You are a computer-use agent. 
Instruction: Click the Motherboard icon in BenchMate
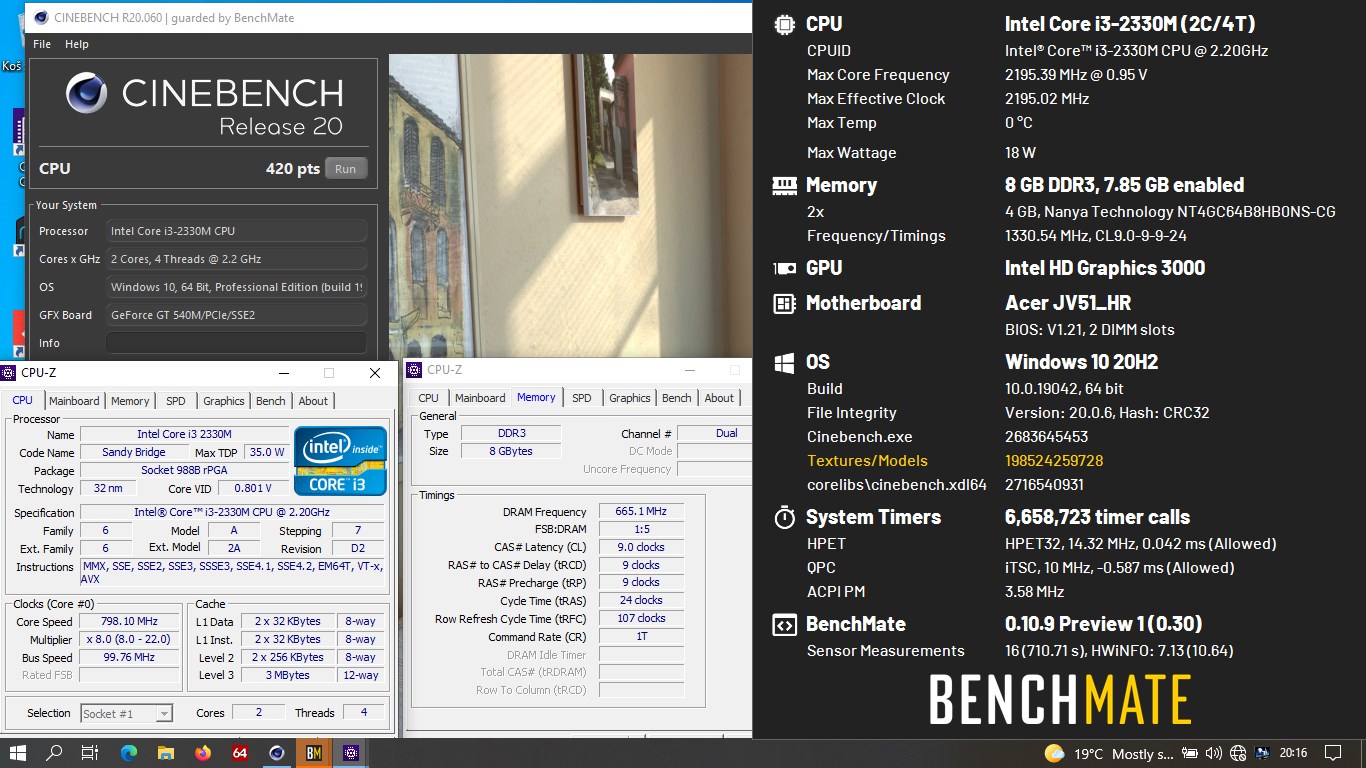785,303
